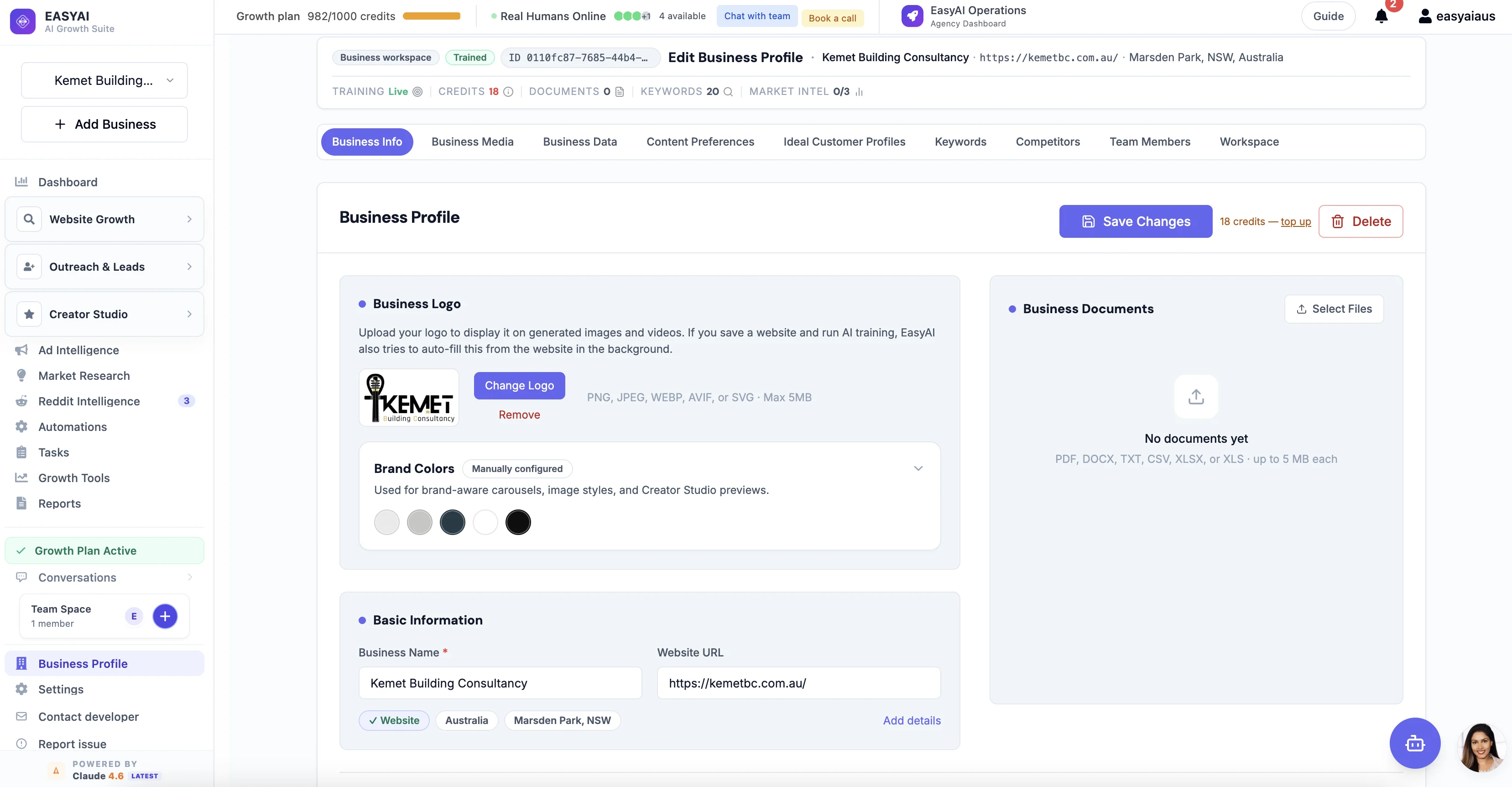The height and width of the screenshot is (787, 1512).
Task: Click the Website Growth search icon
Action: tap(29, 219)
